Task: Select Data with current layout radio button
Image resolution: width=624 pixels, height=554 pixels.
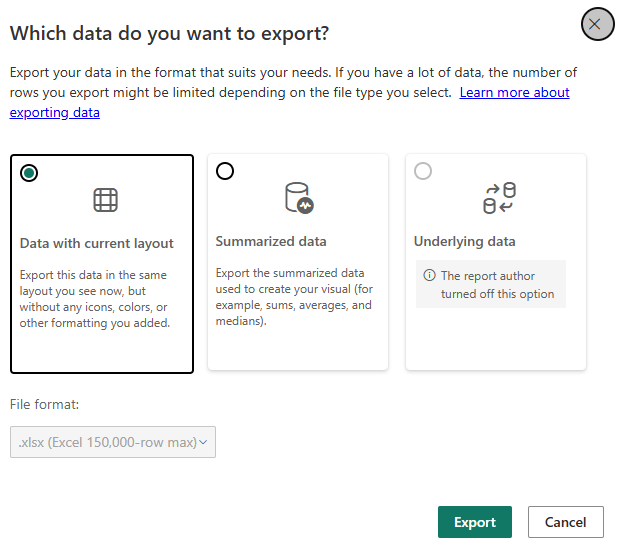Action: (29, 173)
